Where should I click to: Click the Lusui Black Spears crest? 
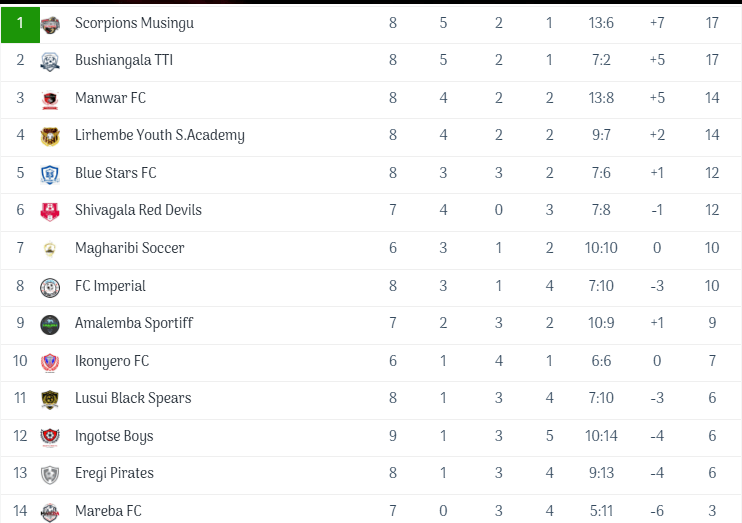point(50,399)
